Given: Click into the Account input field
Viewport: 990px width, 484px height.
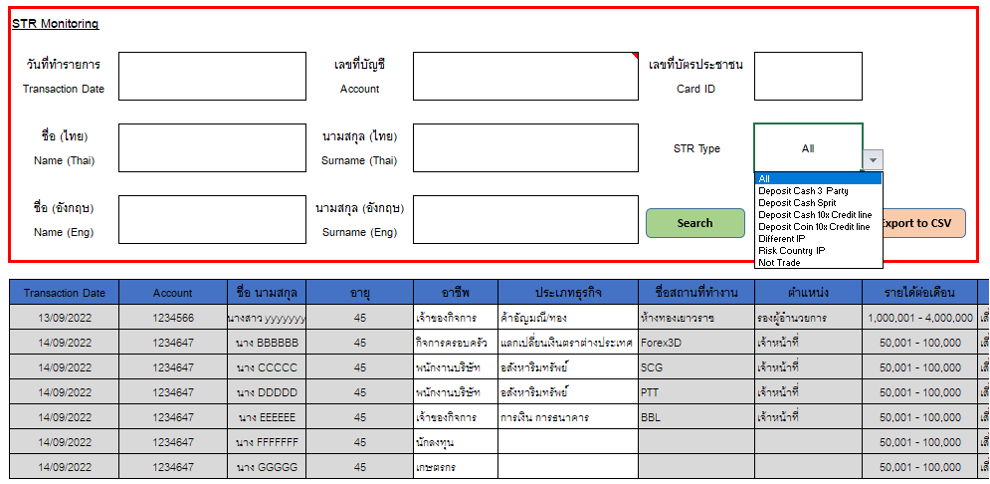Looking at the screenshot, I should (525, 76).
